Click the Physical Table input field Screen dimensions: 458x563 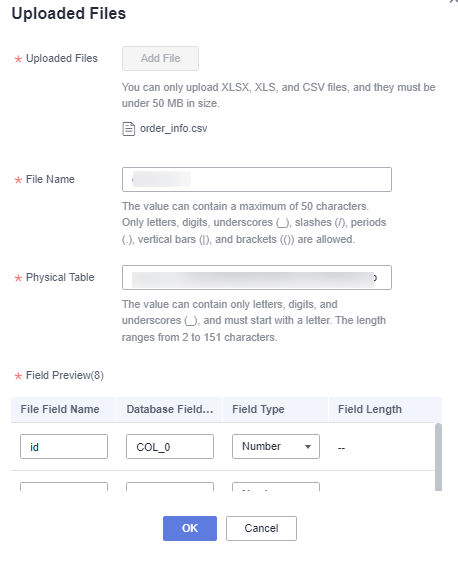coord(257,277)
